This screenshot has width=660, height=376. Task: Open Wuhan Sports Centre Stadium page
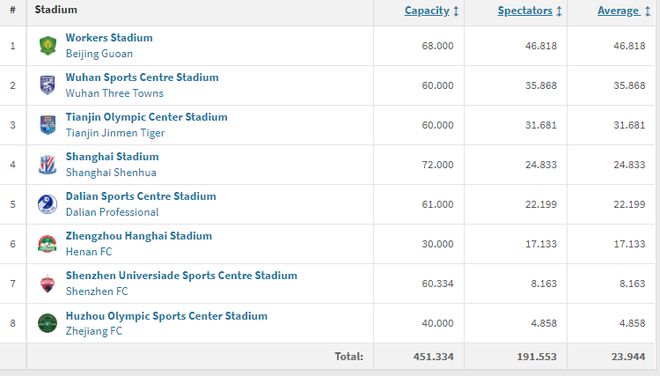point(142,77)
